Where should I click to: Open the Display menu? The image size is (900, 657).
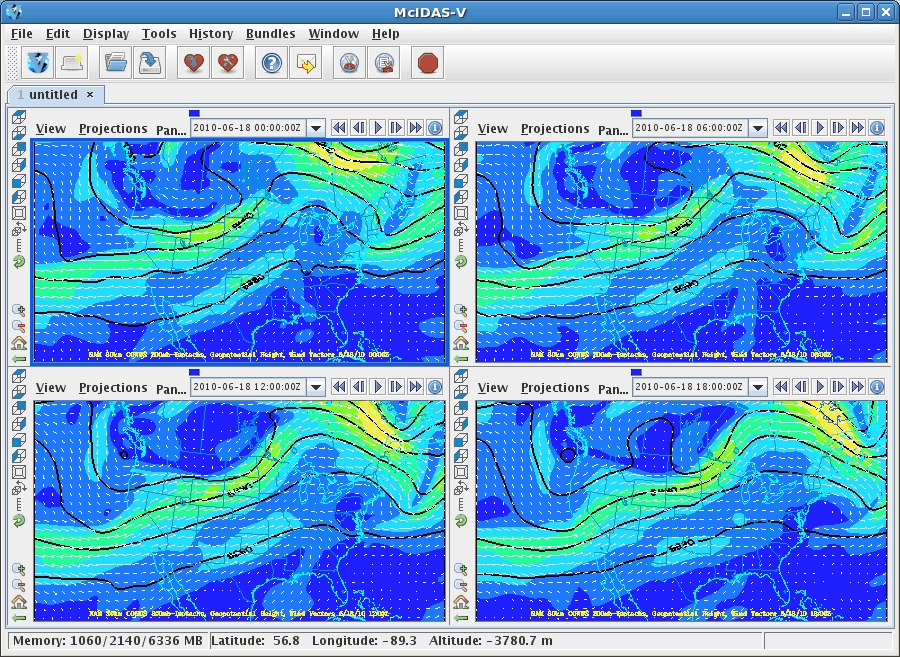coord(105,33)
